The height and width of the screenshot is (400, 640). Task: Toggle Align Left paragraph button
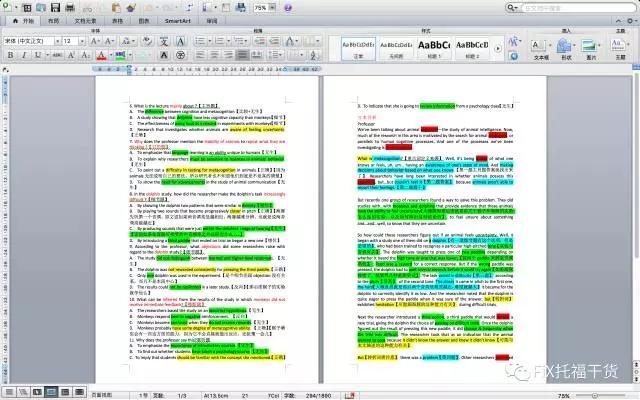coord(200,55)
